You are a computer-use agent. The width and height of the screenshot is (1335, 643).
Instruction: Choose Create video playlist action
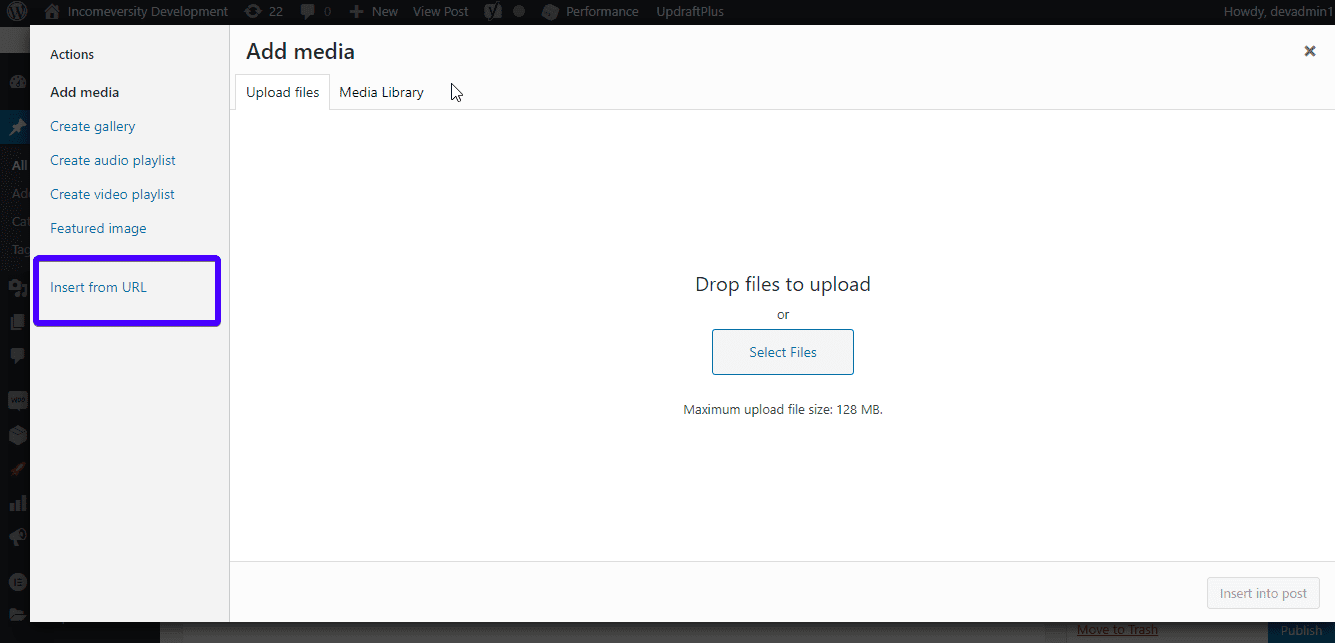click(113, 194)
